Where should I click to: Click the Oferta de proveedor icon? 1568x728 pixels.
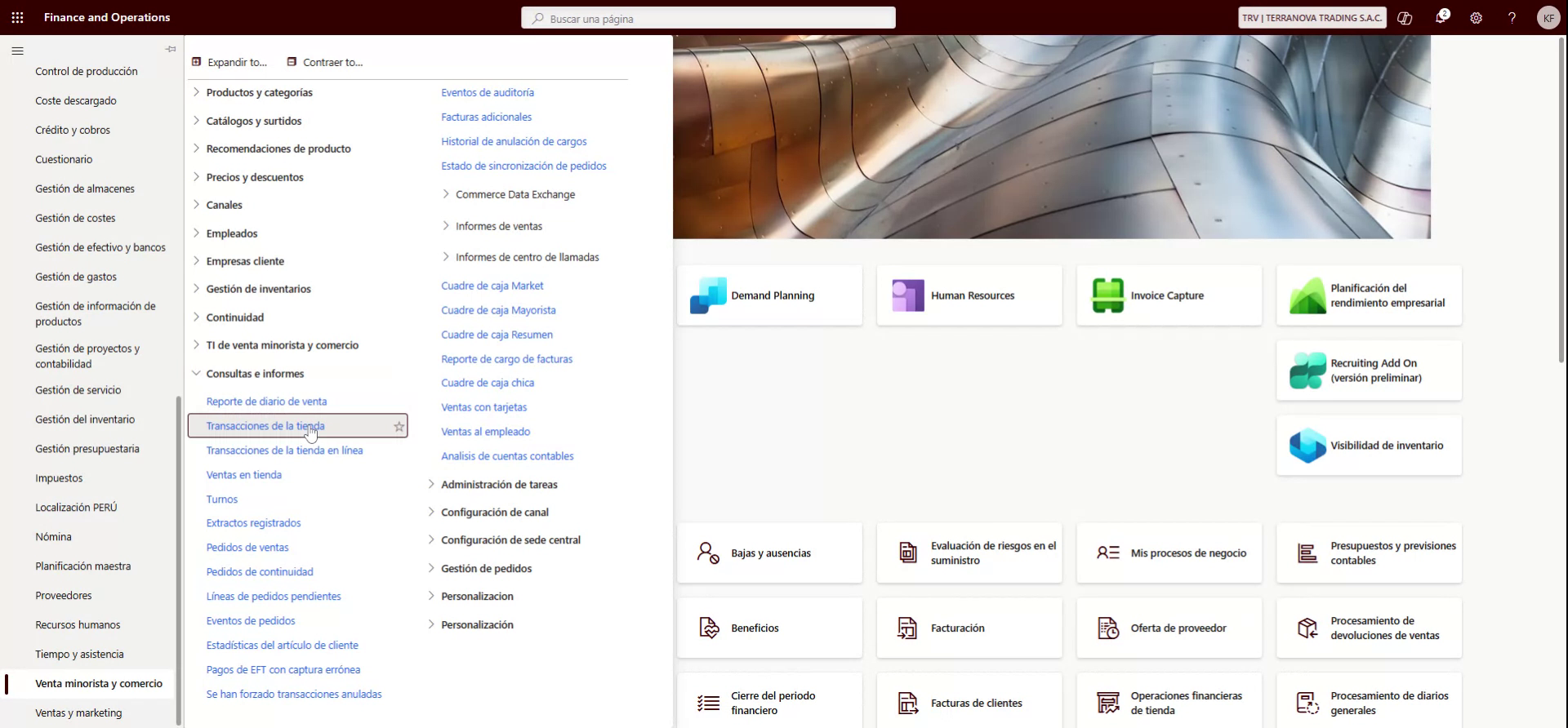click(1108, 628)
